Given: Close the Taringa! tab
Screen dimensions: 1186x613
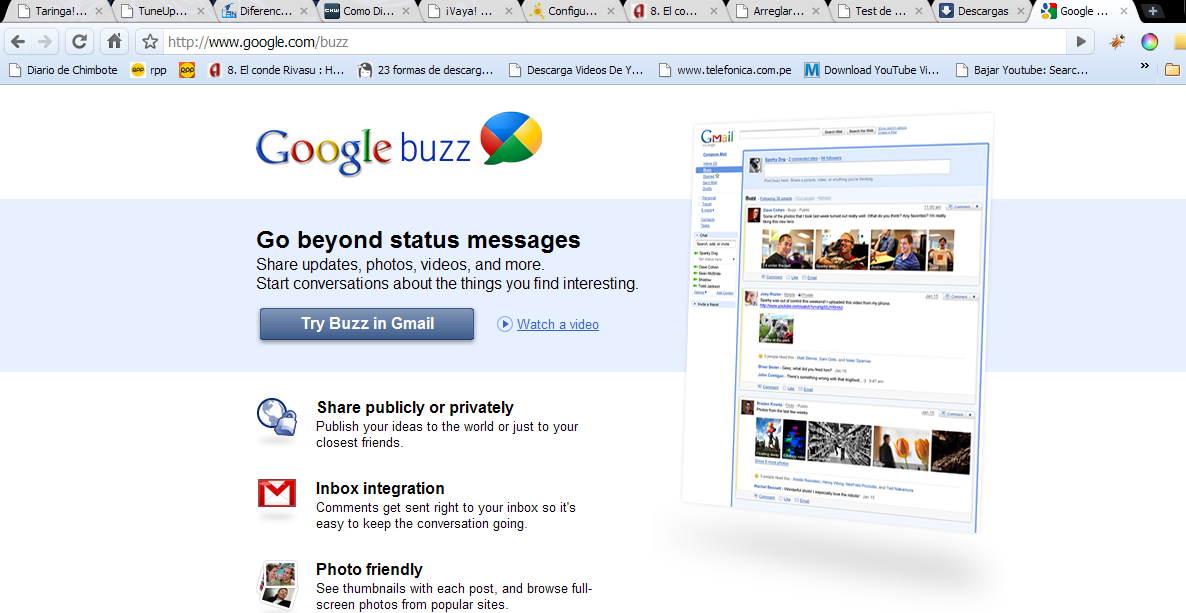Looking at the screenshot, I should coord(99,11).
